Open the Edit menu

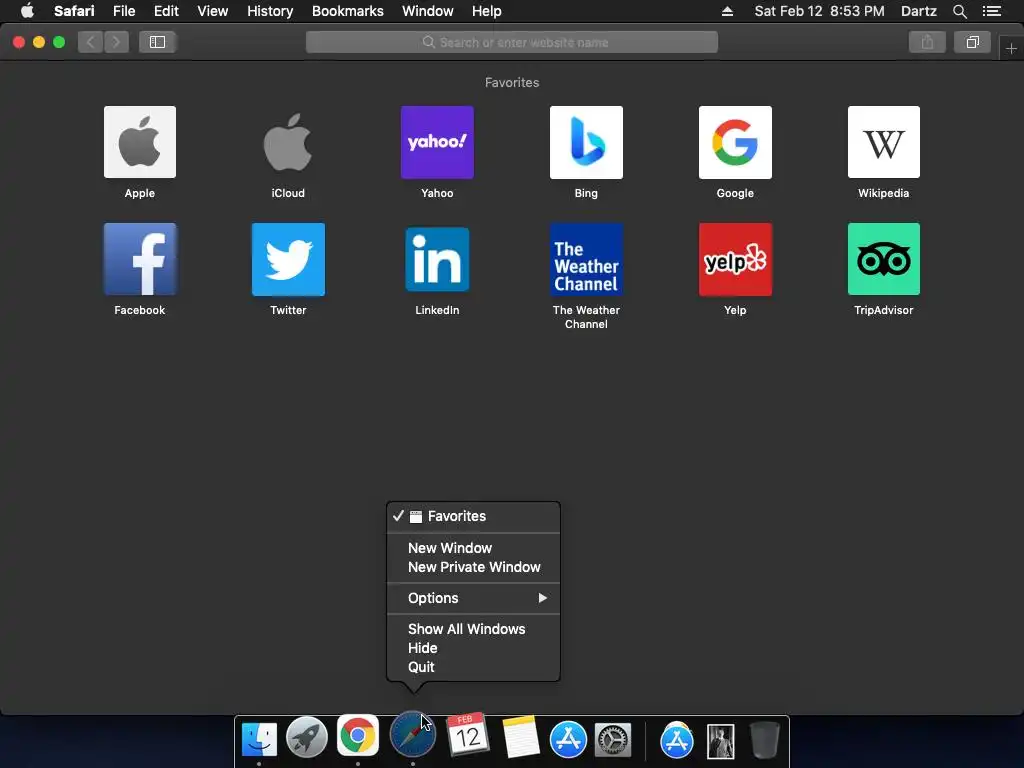click(166, 11)
